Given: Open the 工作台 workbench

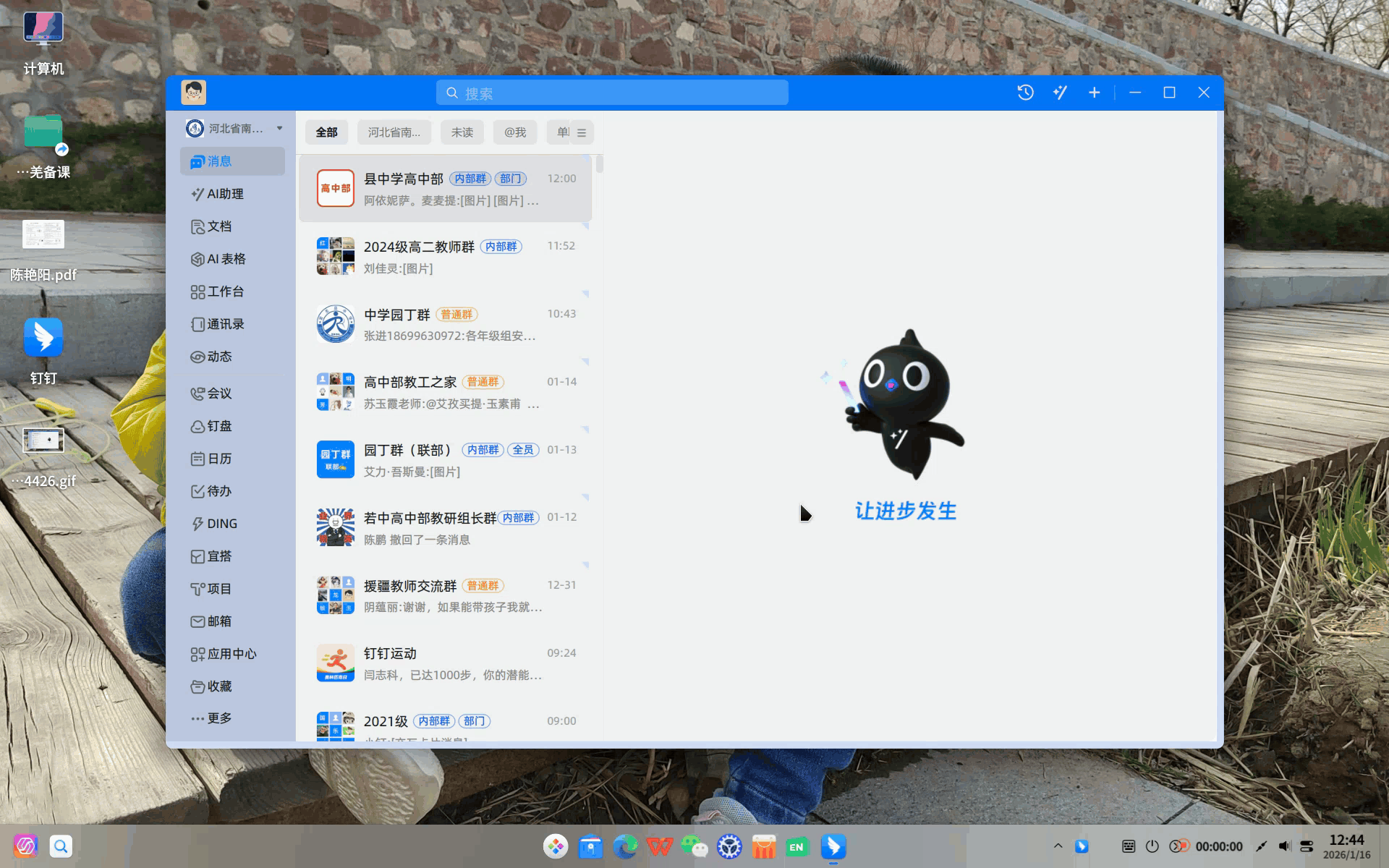Looking at the screenshot, I should [225, 292].
